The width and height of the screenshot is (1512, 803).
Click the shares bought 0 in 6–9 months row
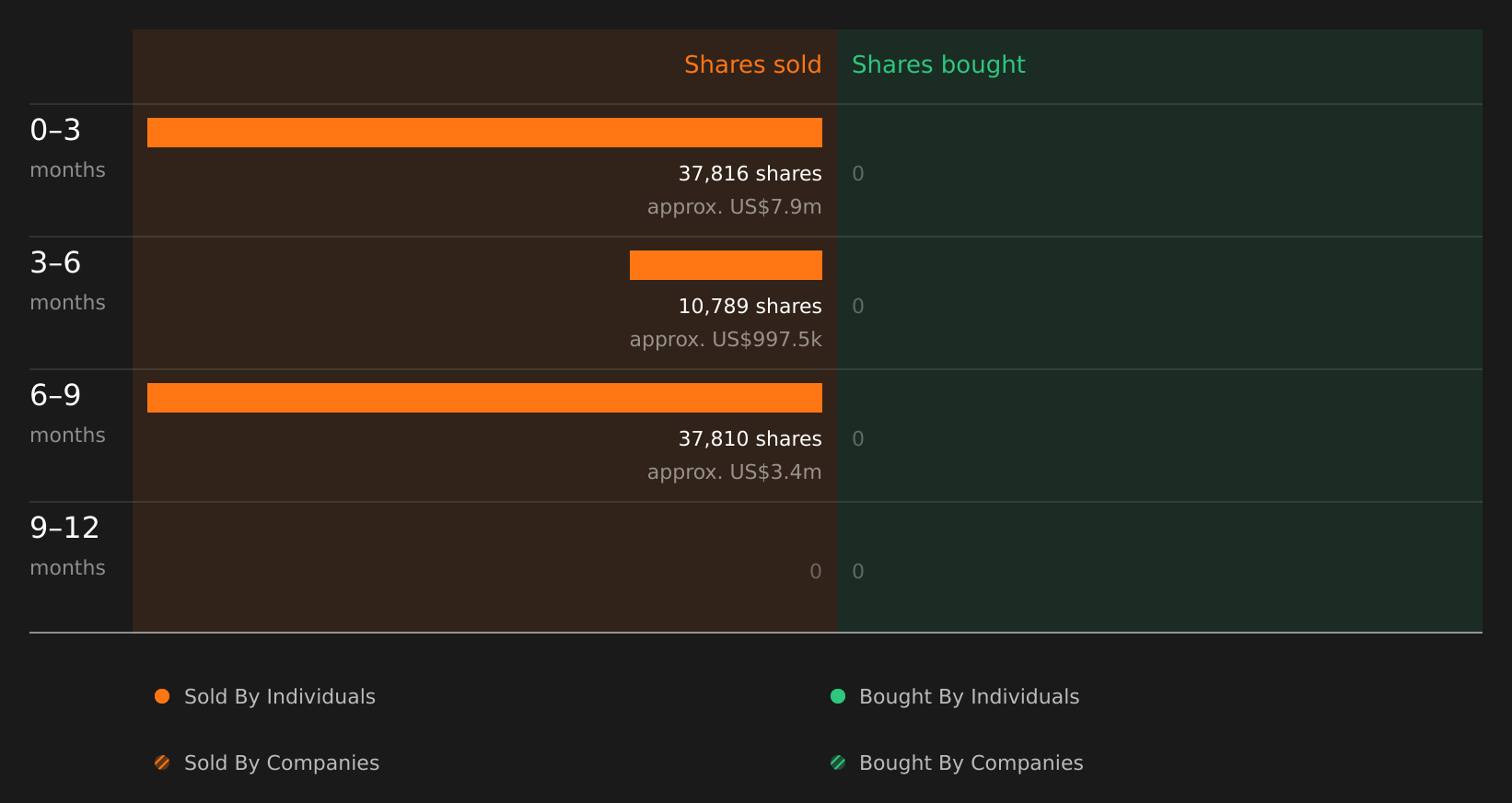[858, 438]
